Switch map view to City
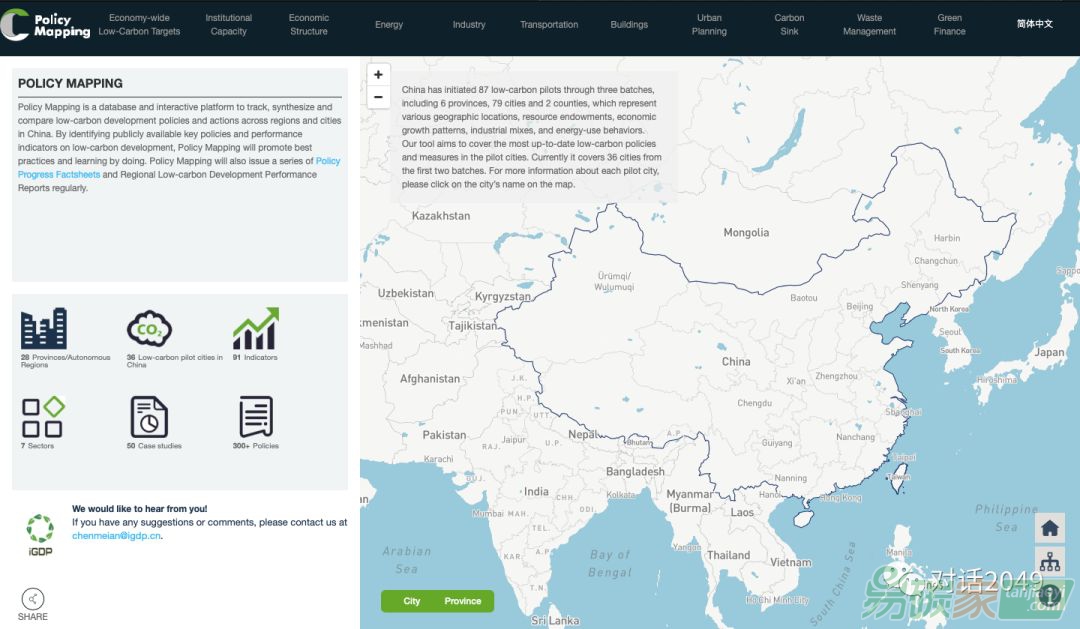1080x629 pixels. [x=411, y=601]
